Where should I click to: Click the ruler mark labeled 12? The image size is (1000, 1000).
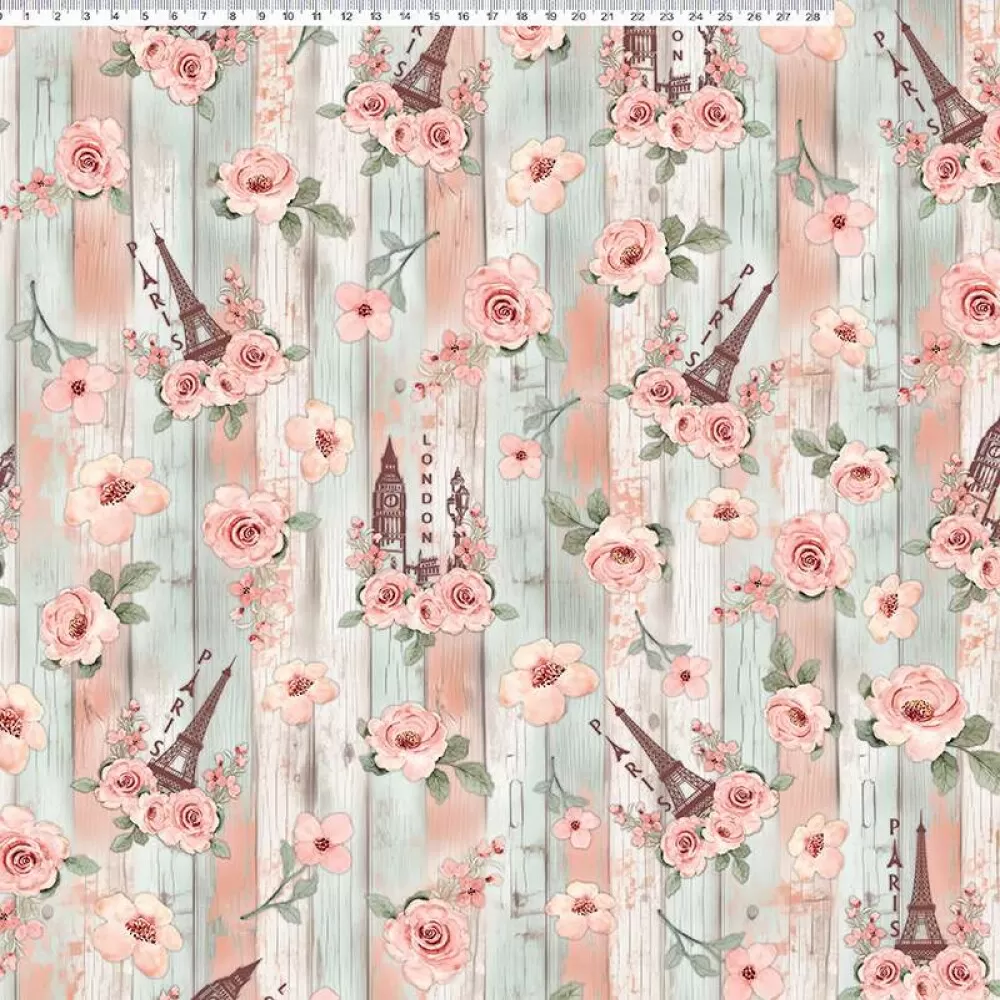tap(347, 17)
